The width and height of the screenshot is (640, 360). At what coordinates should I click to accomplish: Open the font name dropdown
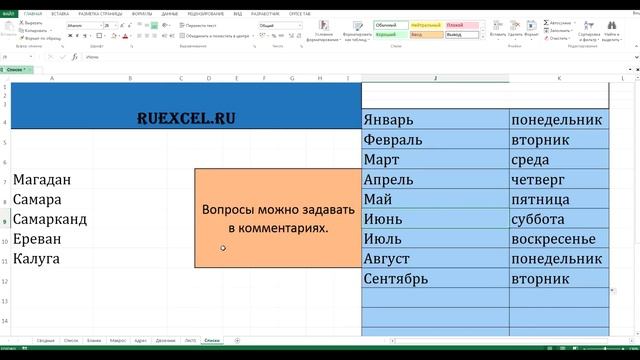click(x=100, y=25)
